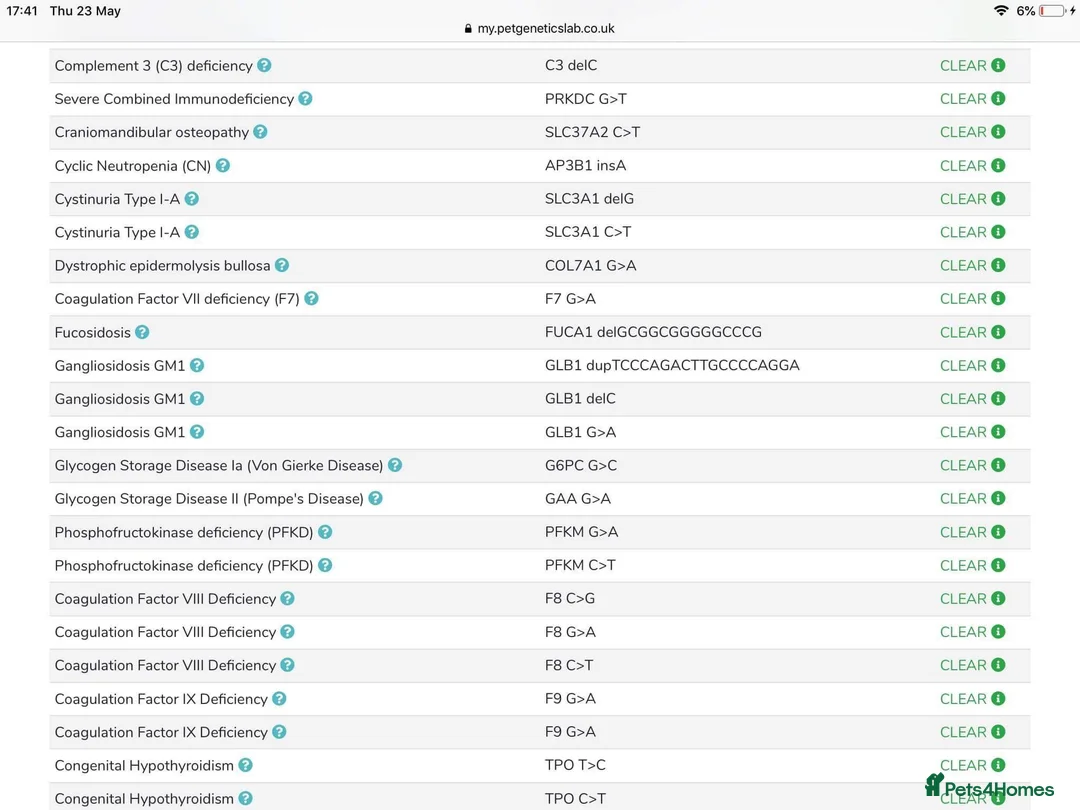
Task: Tap info icon for the PRKDC G>T result
Action: (x=998, y=99)
